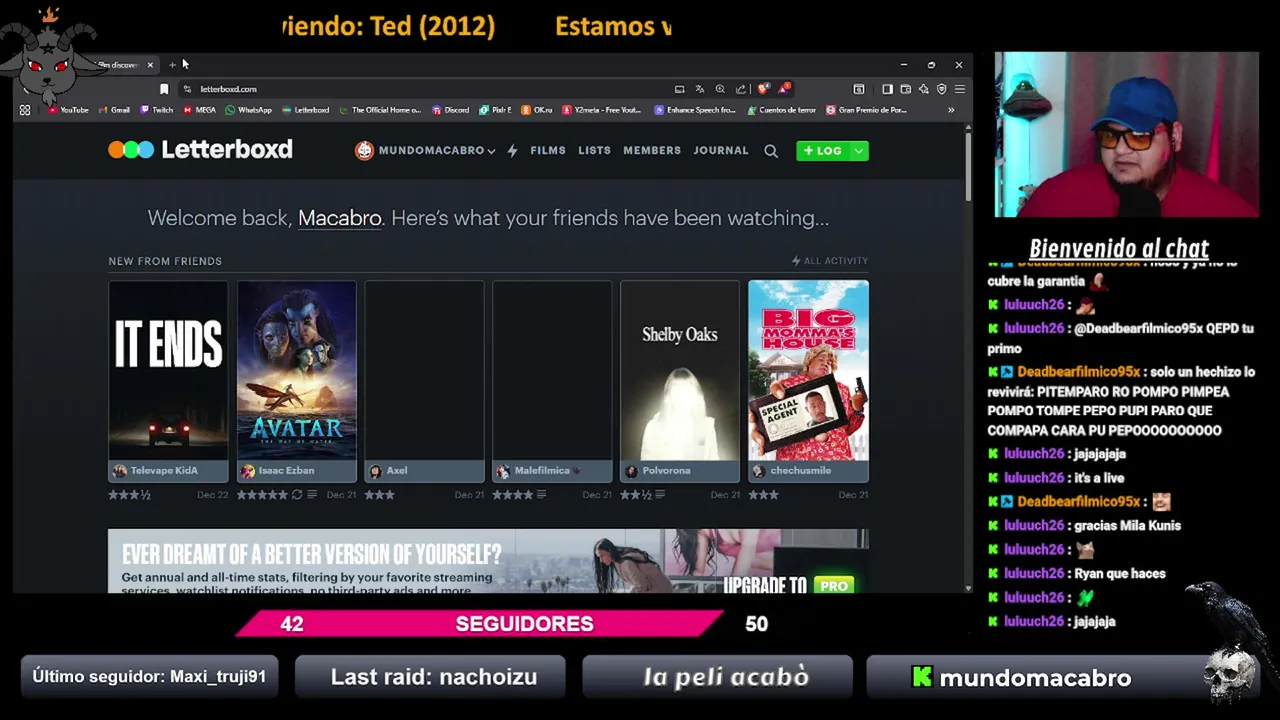Open the Big Momma's House poster
1280x720 pixels.
(808, 370)
